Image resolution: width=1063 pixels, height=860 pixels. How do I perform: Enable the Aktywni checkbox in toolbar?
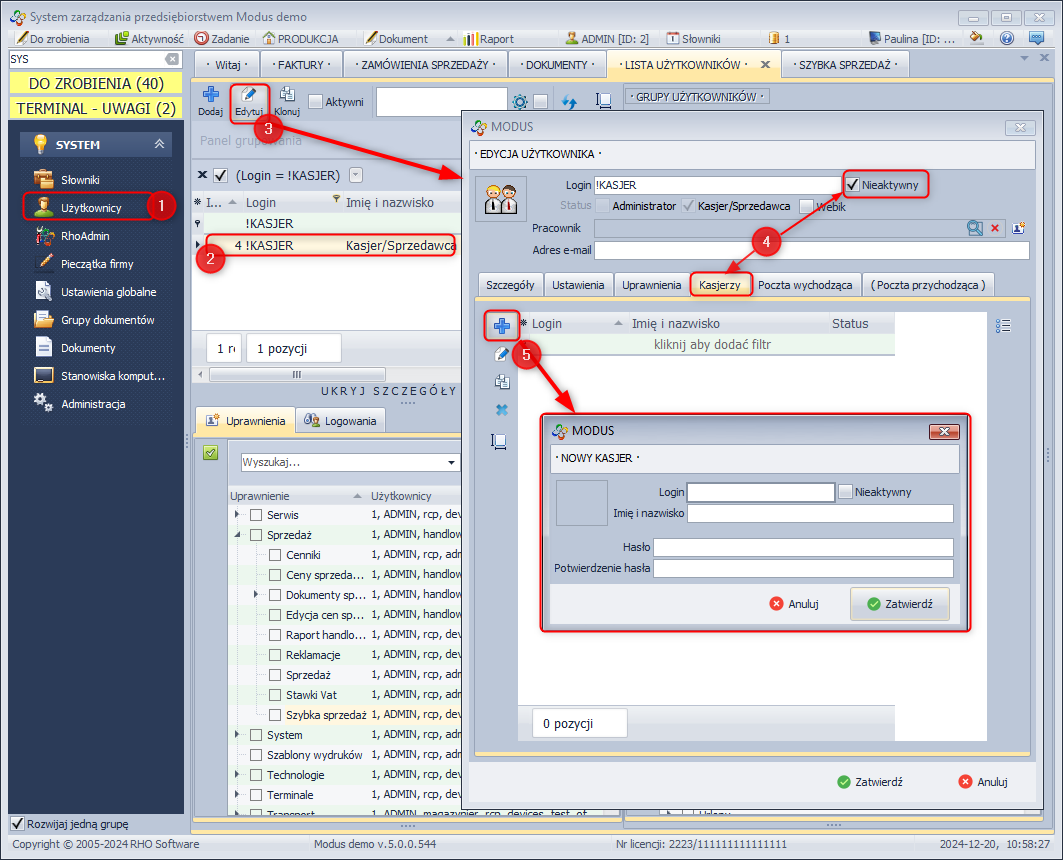[x=316, y=102]
